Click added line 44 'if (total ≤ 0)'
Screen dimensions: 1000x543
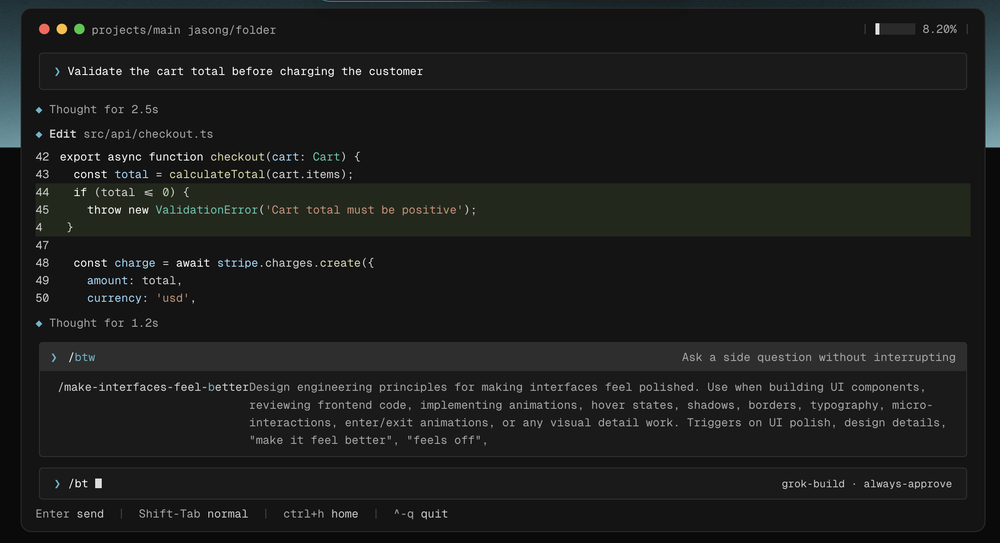tap(503, 192)
